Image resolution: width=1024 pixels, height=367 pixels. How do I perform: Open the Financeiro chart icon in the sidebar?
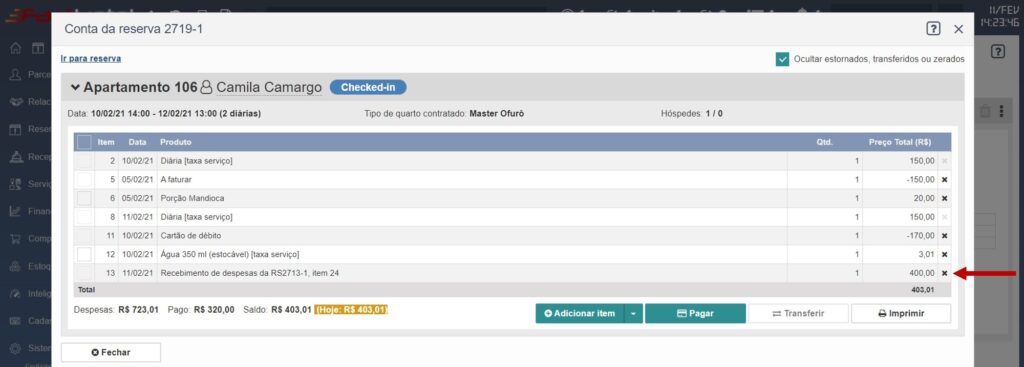(16, 212)
